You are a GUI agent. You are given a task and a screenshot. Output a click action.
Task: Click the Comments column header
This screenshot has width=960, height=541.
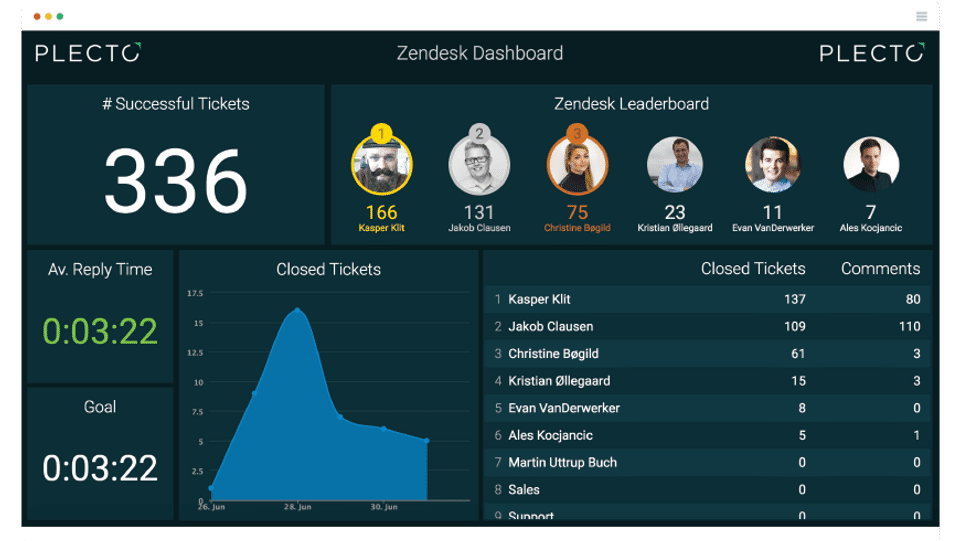tap(880, 269)
